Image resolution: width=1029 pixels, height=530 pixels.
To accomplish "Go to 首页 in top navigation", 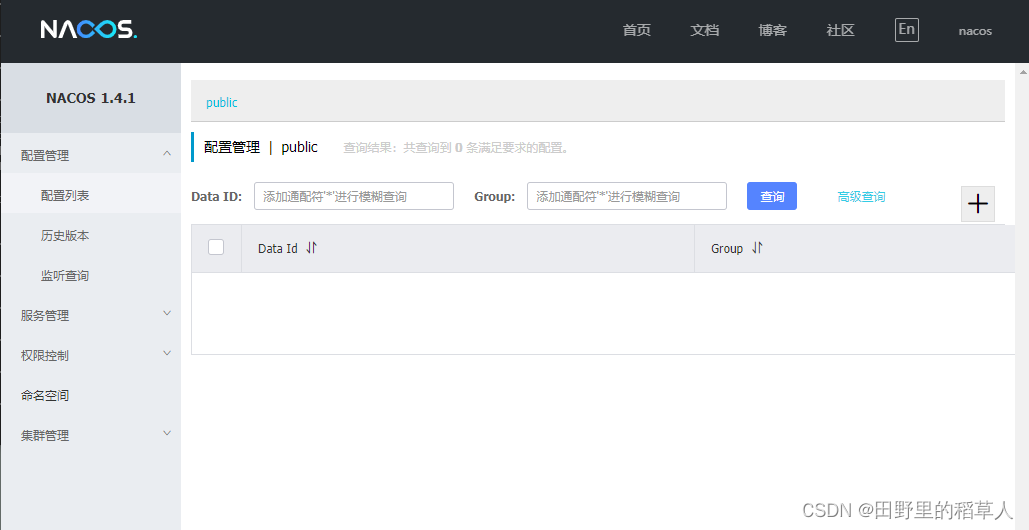I will click(x=637, y=30).
